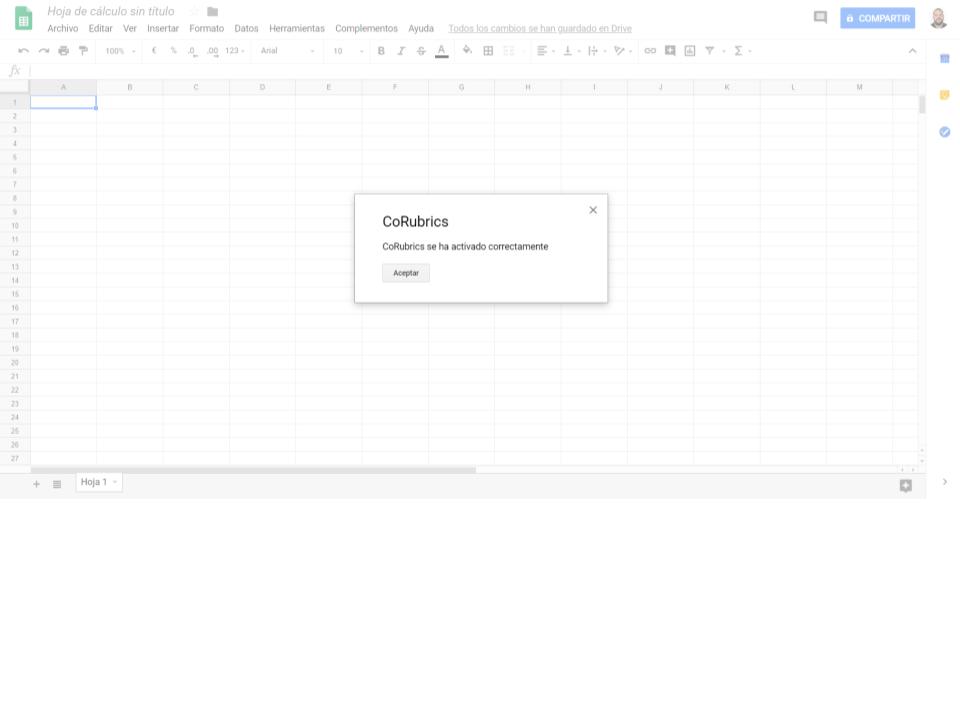Image resolution: width=960 pixels, height=720 pixels.
Task: Insert a chart using toolbar icon
Action: (690, 51)
